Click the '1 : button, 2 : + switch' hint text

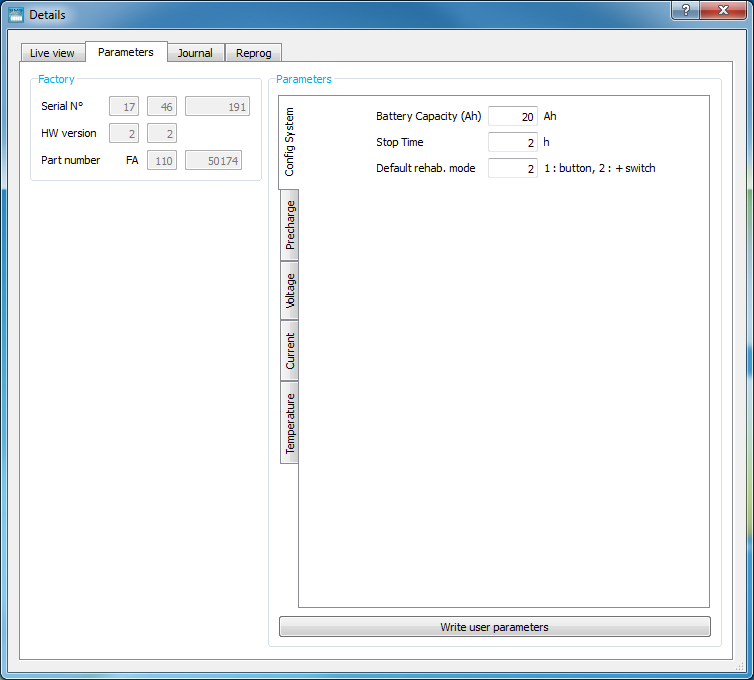(x=600, y=168)
